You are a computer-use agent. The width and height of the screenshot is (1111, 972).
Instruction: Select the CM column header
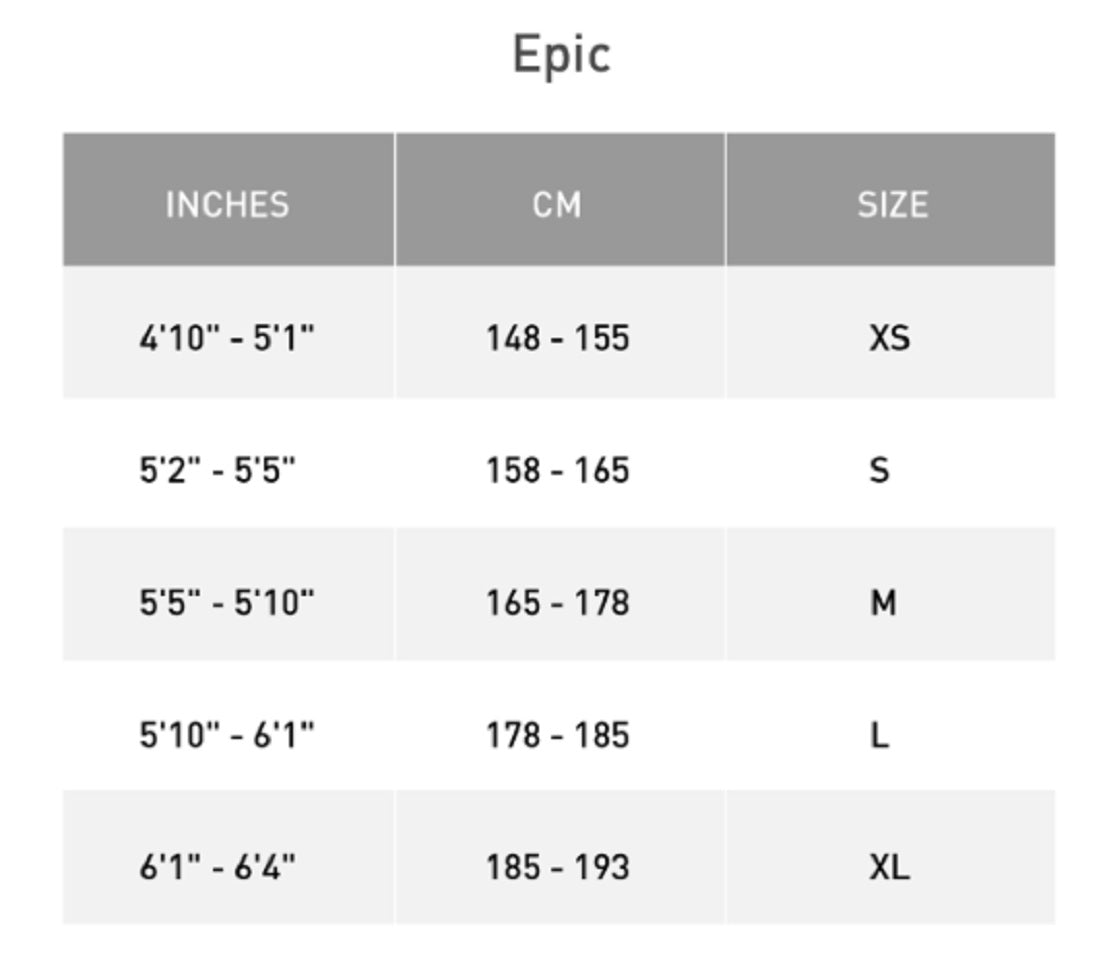click(557, 204)
